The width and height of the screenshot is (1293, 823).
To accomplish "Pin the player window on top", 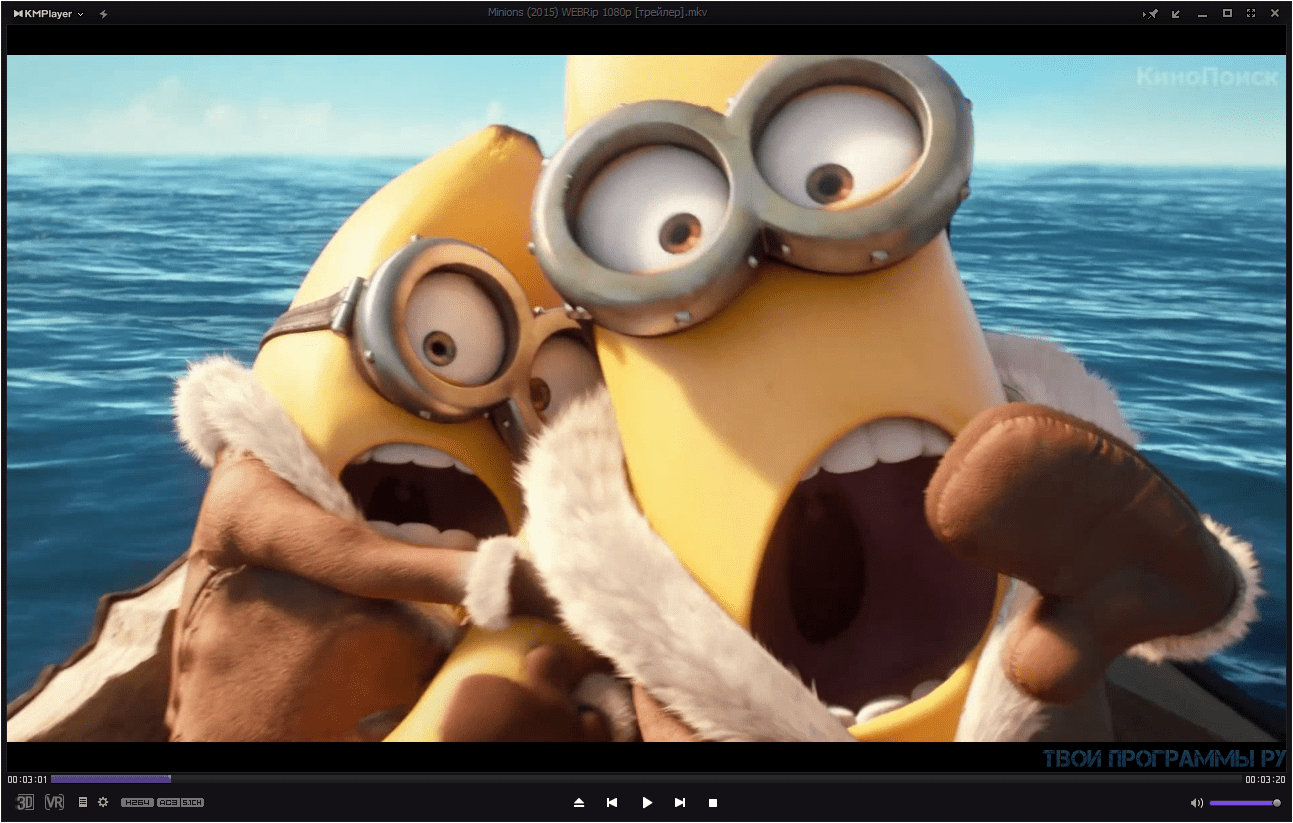I will pos(1150,14).
